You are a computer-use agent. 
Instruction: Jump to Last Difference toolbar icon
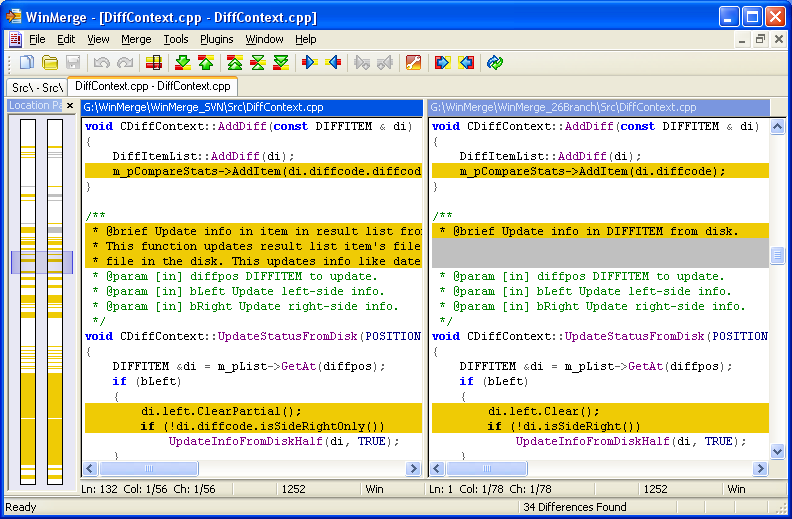click(x=281, y=63)
